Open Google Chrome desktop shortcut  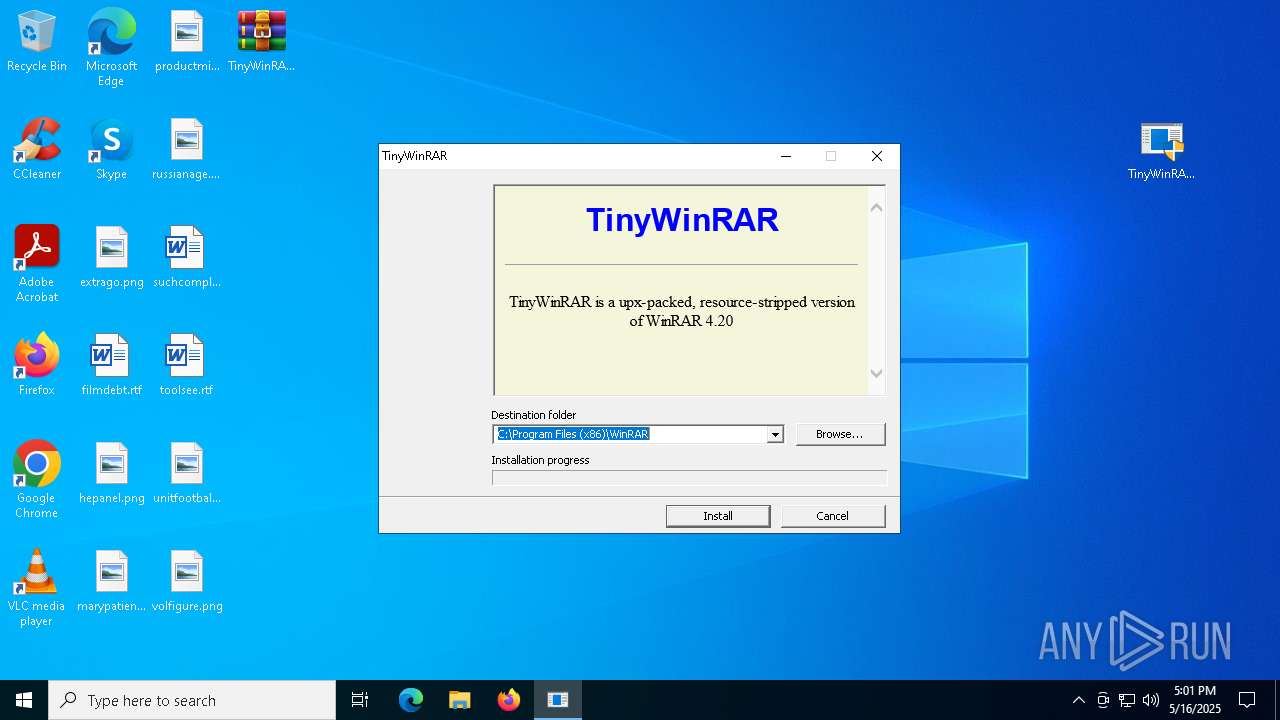click(37, 480)
